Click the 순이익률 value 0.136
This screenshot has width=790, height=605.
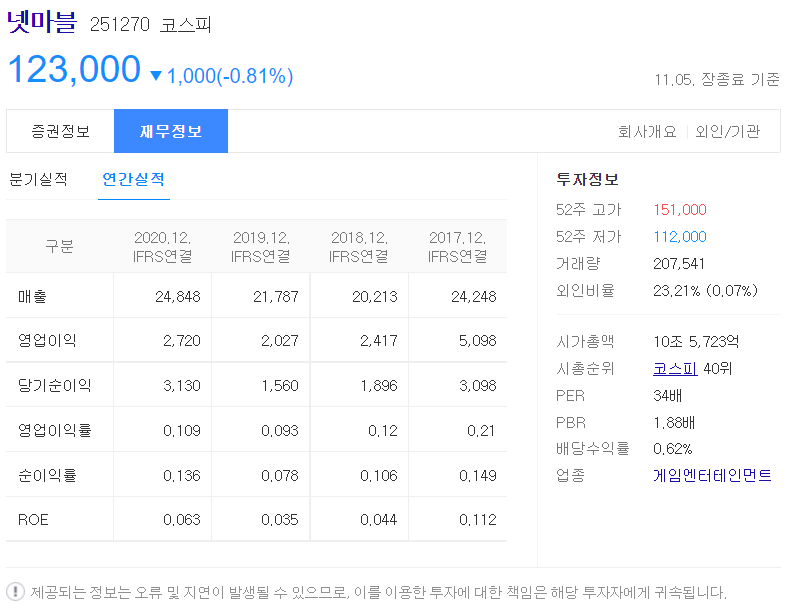[x=182, y=476]
